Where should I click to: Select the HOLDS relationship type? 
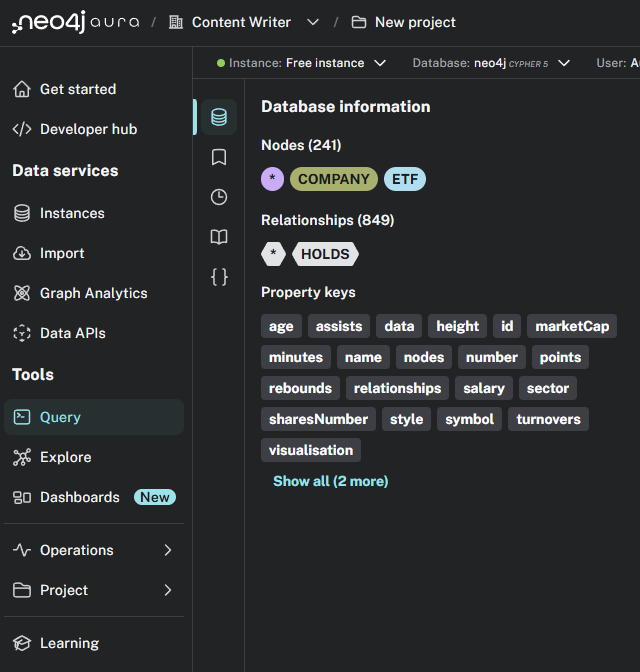[325, 254]
